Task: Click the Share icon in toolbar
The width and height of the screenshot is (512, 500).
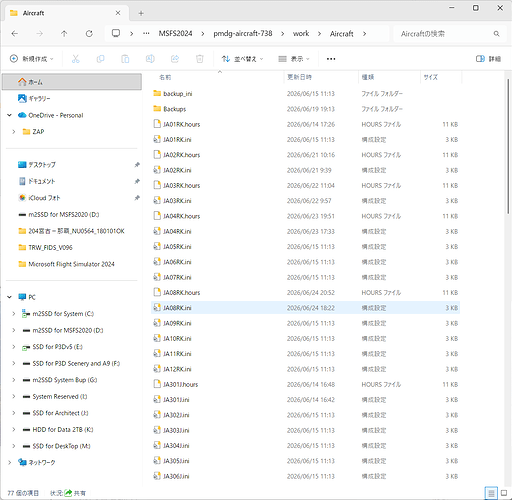Action: click(175, 59)
